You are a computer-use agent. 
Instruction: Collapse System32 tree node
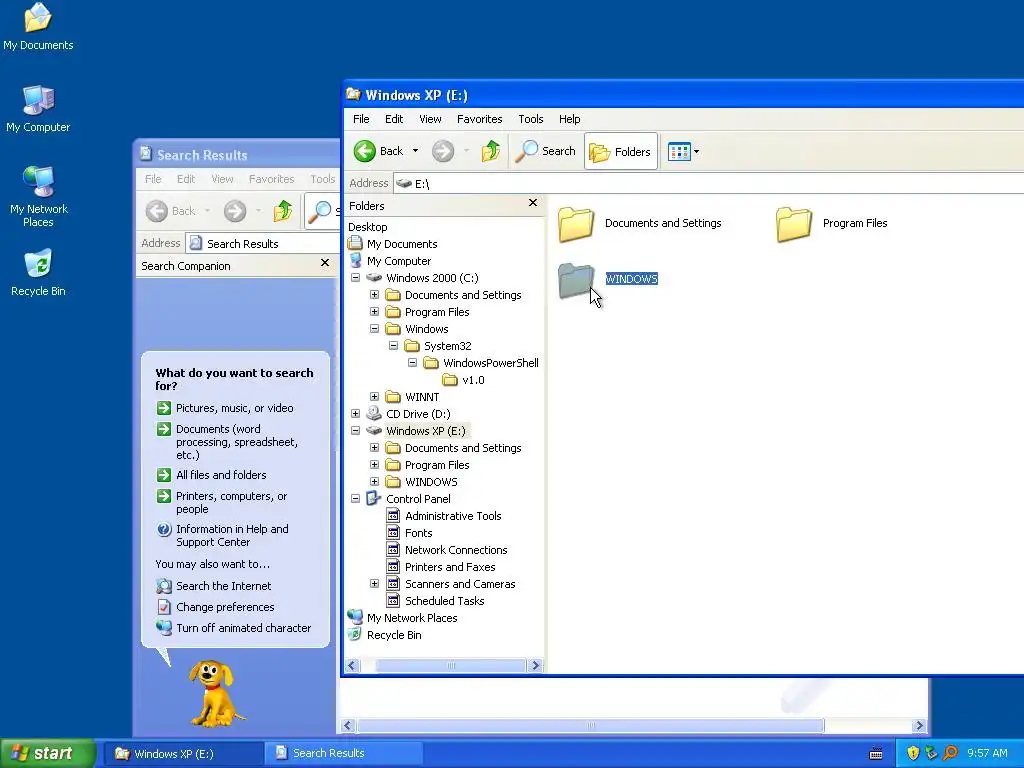(393, 345)
